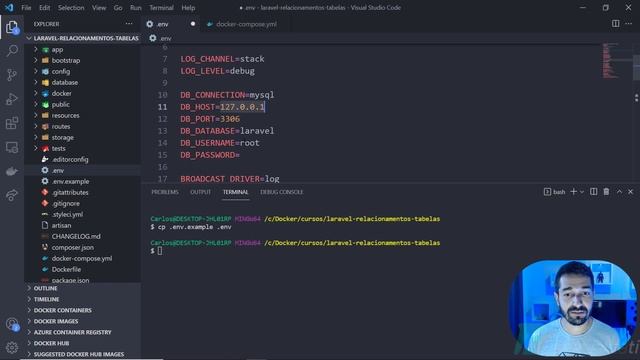Click the unsaved dot on .env tab
Screen dimensions: 640x360
(193, 24)
